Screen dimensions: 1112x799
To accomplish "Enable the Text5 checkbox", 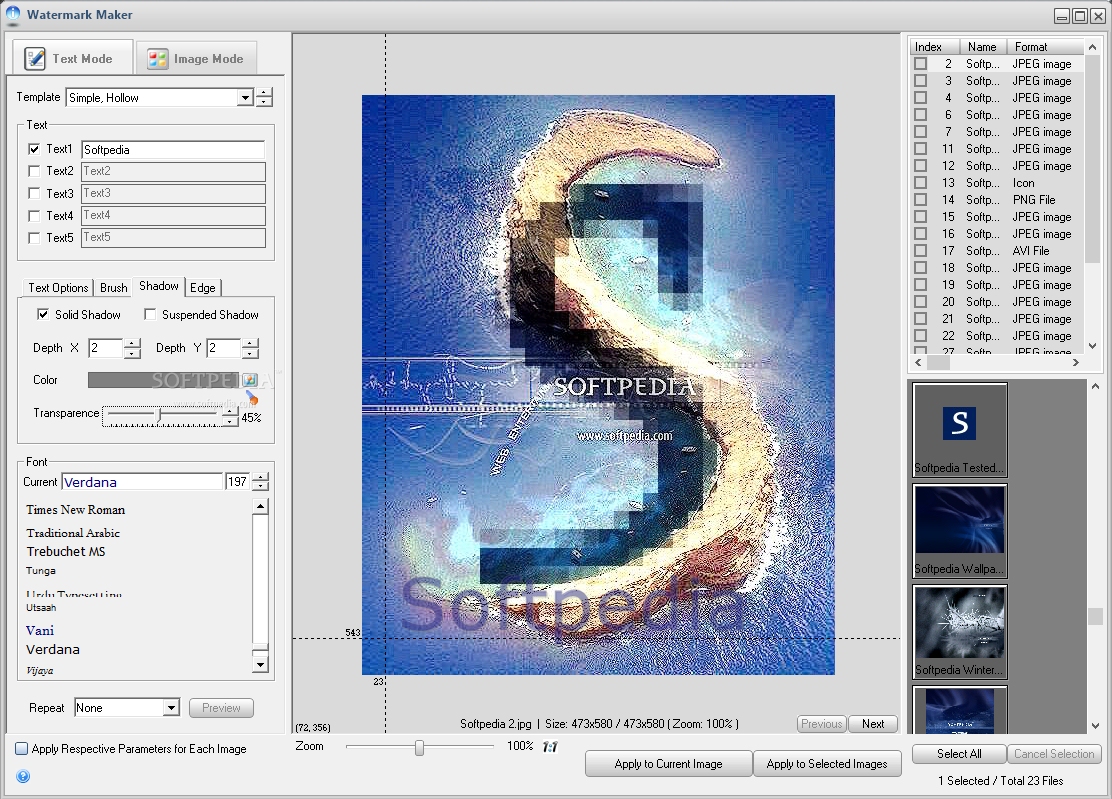I will click(x=34, y=238).
